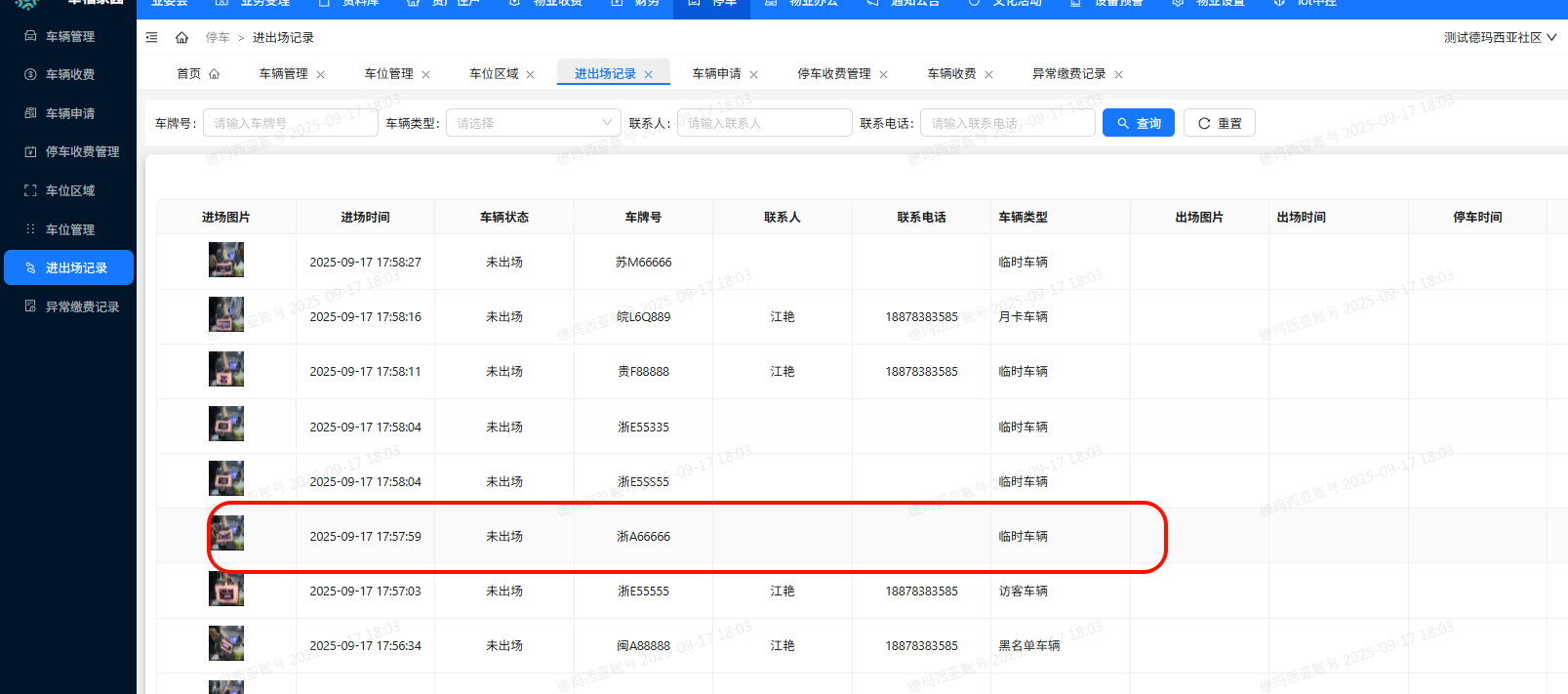Open 异常缴费记录 in the sidebar

coord(82,306)
